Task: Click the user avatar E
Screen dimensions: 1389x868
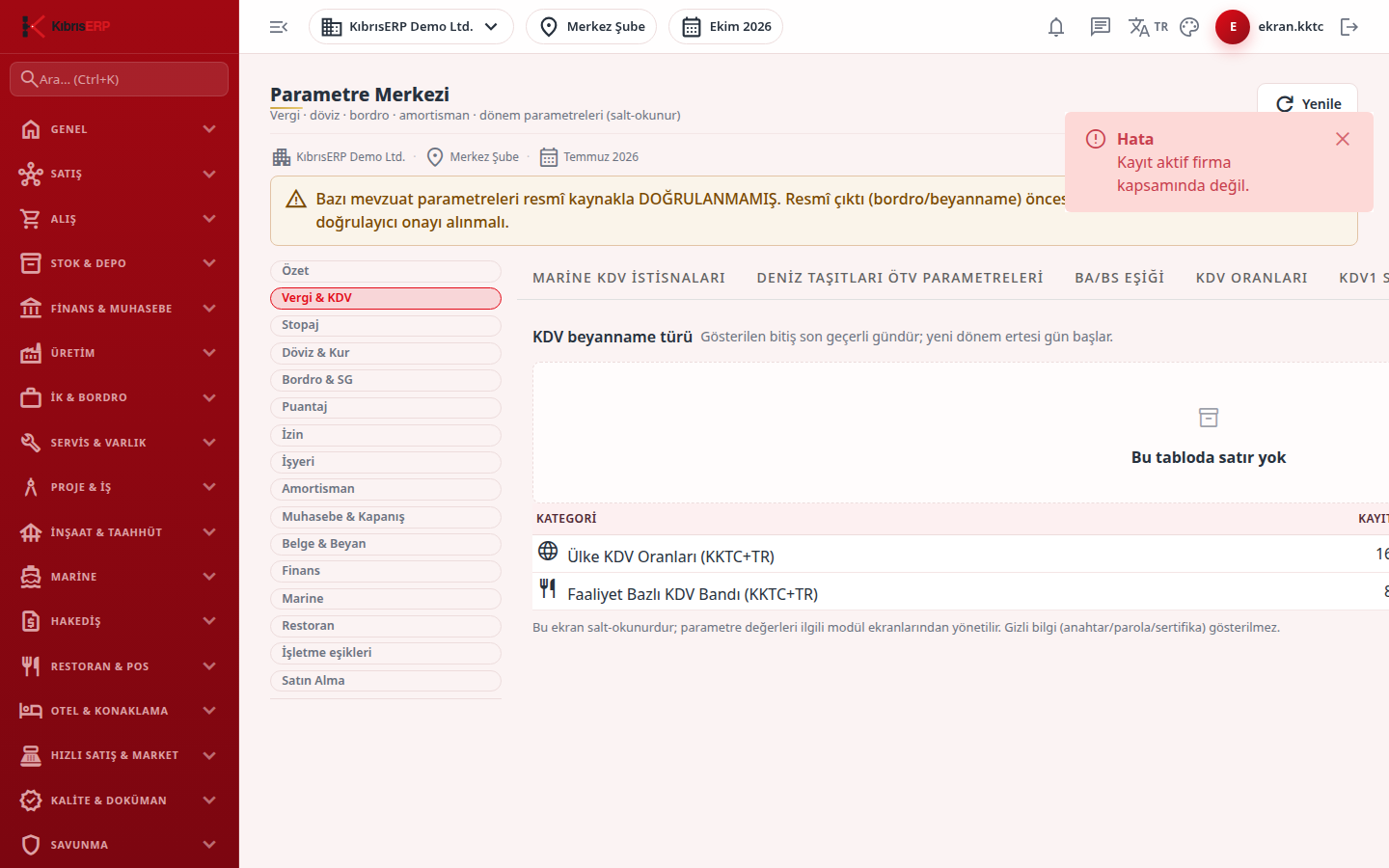Action: tap(1233, 27)
